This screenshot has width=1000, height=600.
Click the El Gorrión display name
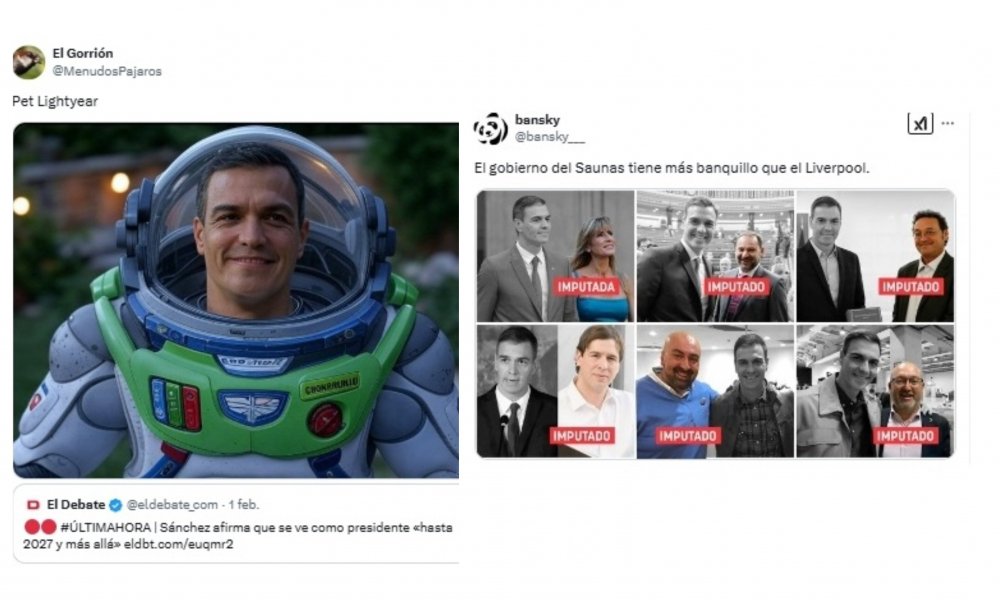pyautogui.click(x=83, y=54)
